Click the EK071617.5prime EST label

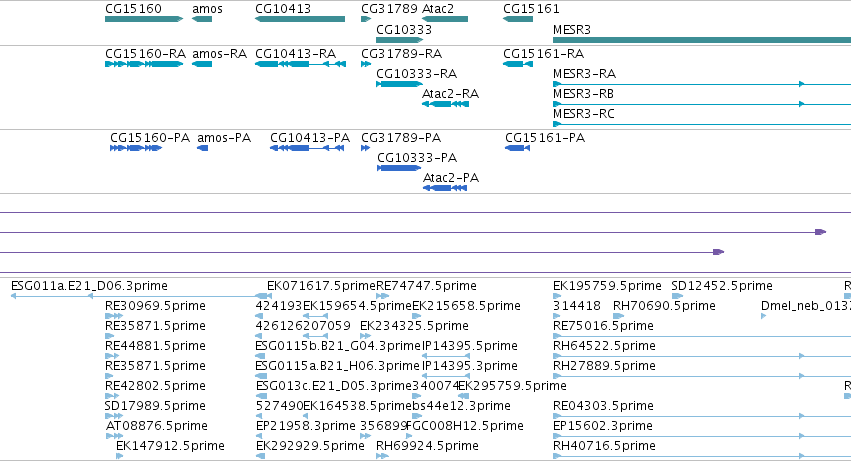click(x=321, y=286)
